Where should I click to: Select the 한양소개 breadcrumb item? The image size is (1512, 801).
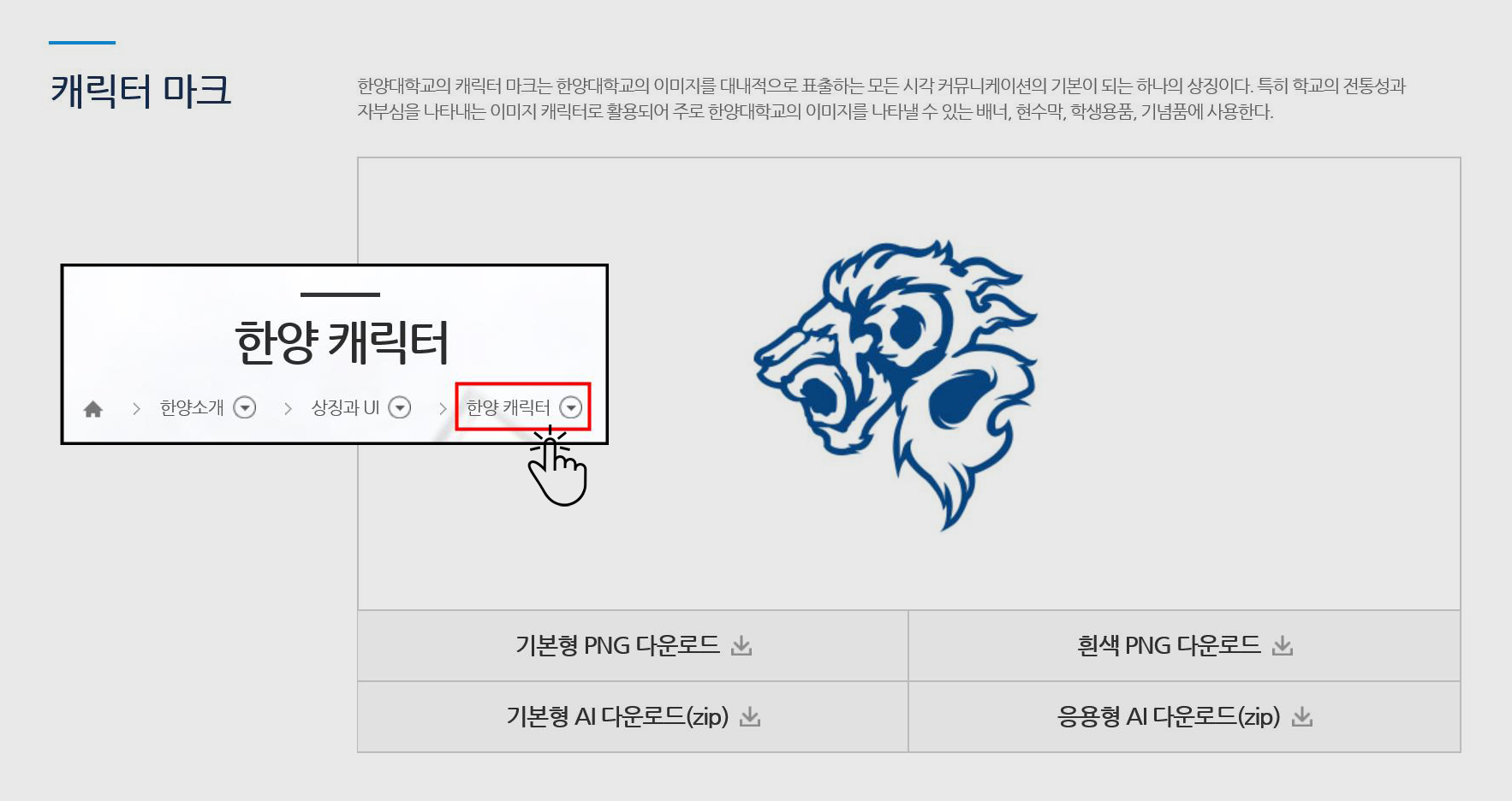click(192, 407)
